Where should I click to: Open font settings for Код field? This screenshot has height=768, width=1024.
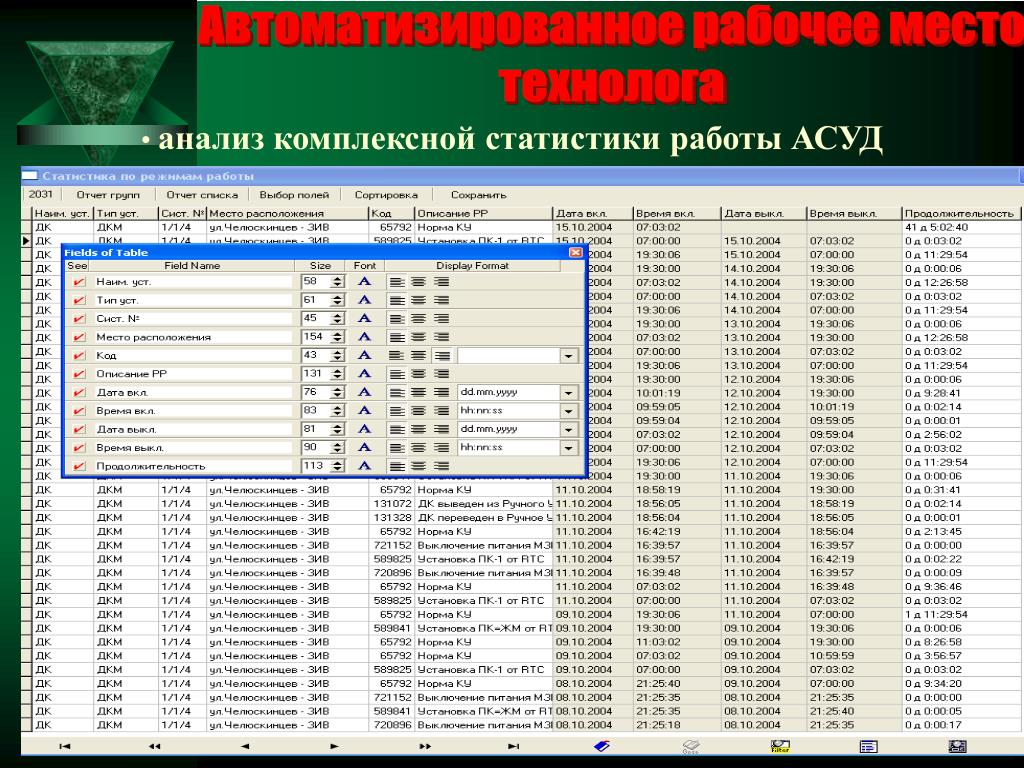tap(364, 355)
